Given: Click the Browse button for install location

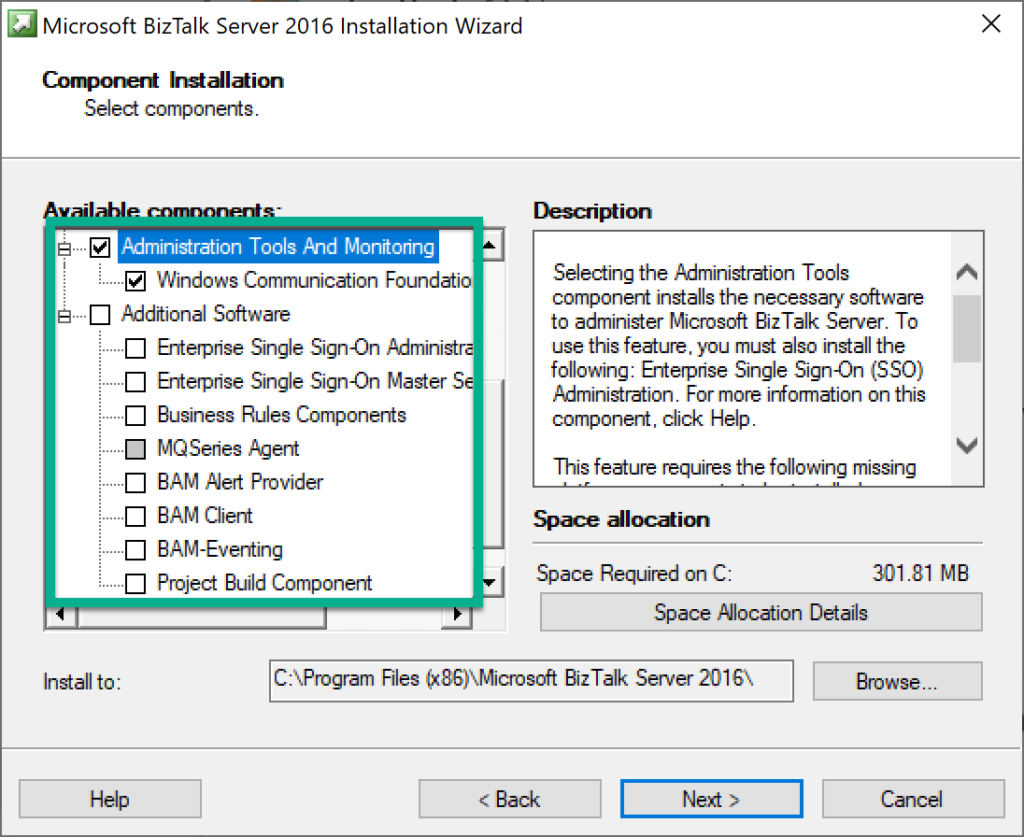Looking at the screenshot, I should click(896, 681).
